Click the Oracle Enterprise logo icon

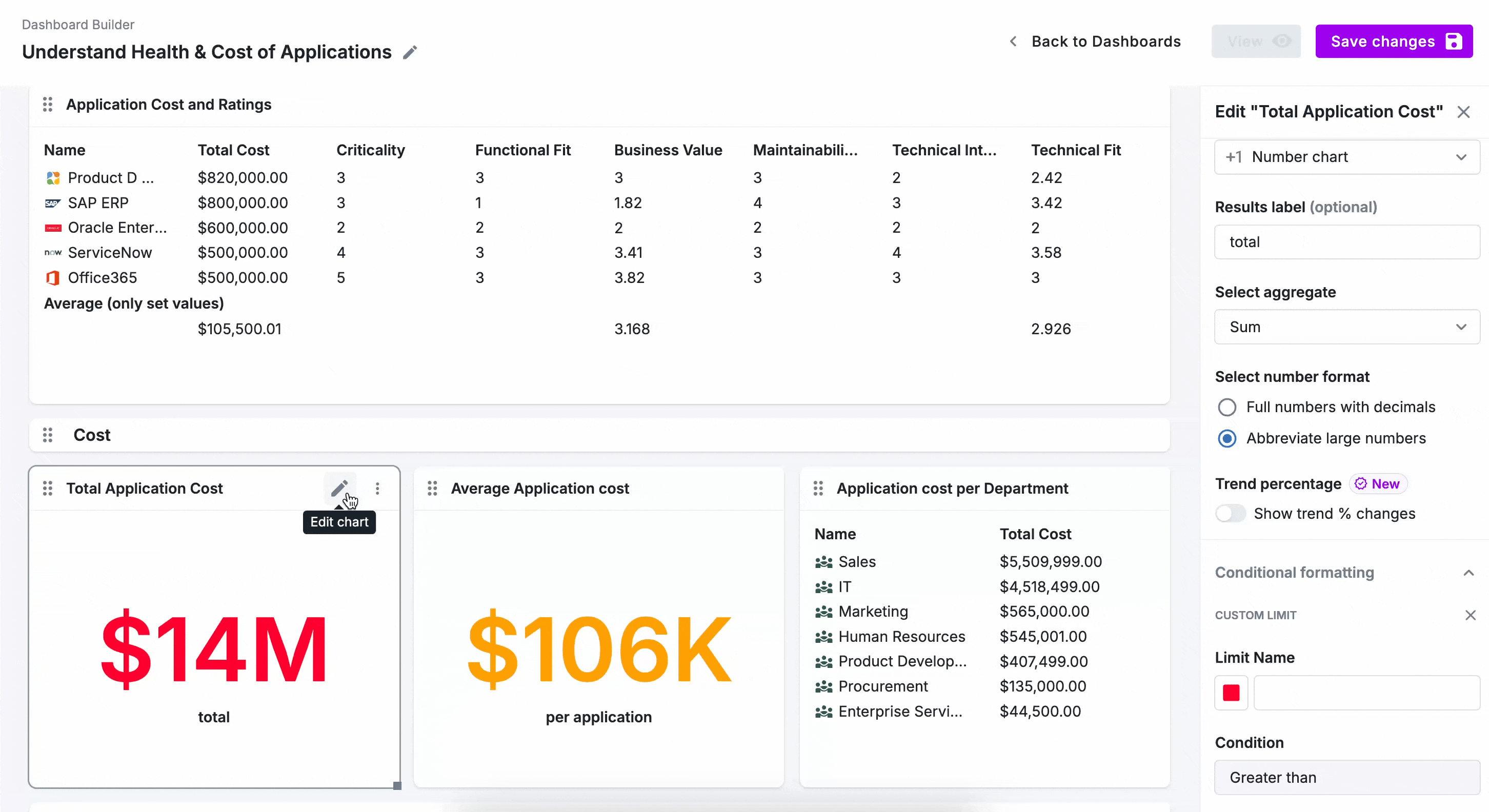(x=53, y=228)
